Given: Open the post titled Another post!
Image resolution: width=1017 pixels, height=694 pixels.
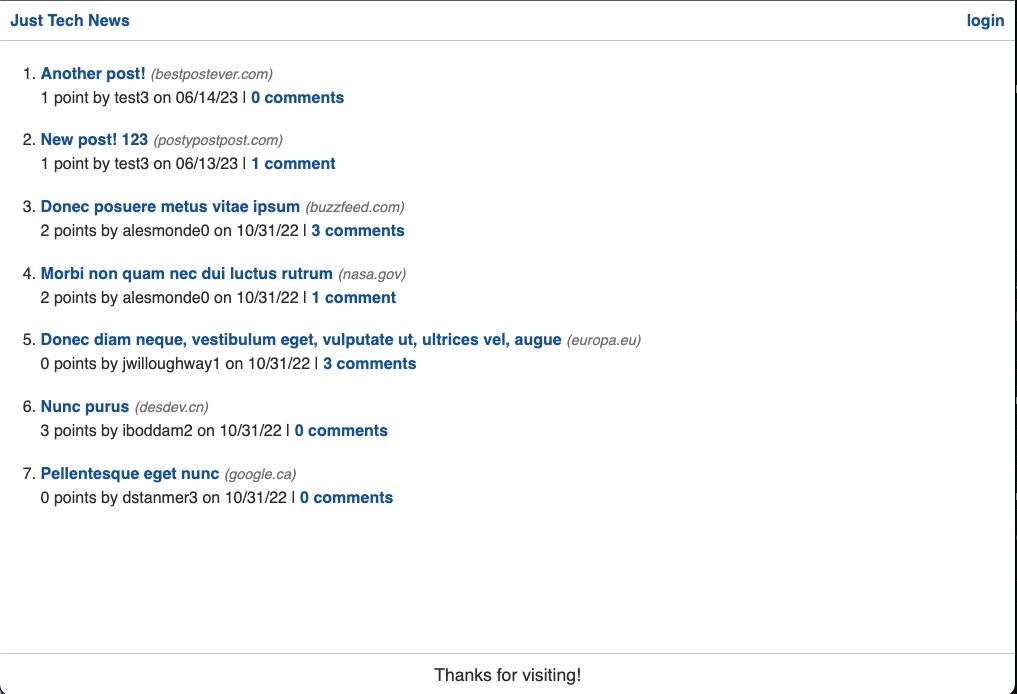Looking at the screenshot, I should click(x=93, y=73).
